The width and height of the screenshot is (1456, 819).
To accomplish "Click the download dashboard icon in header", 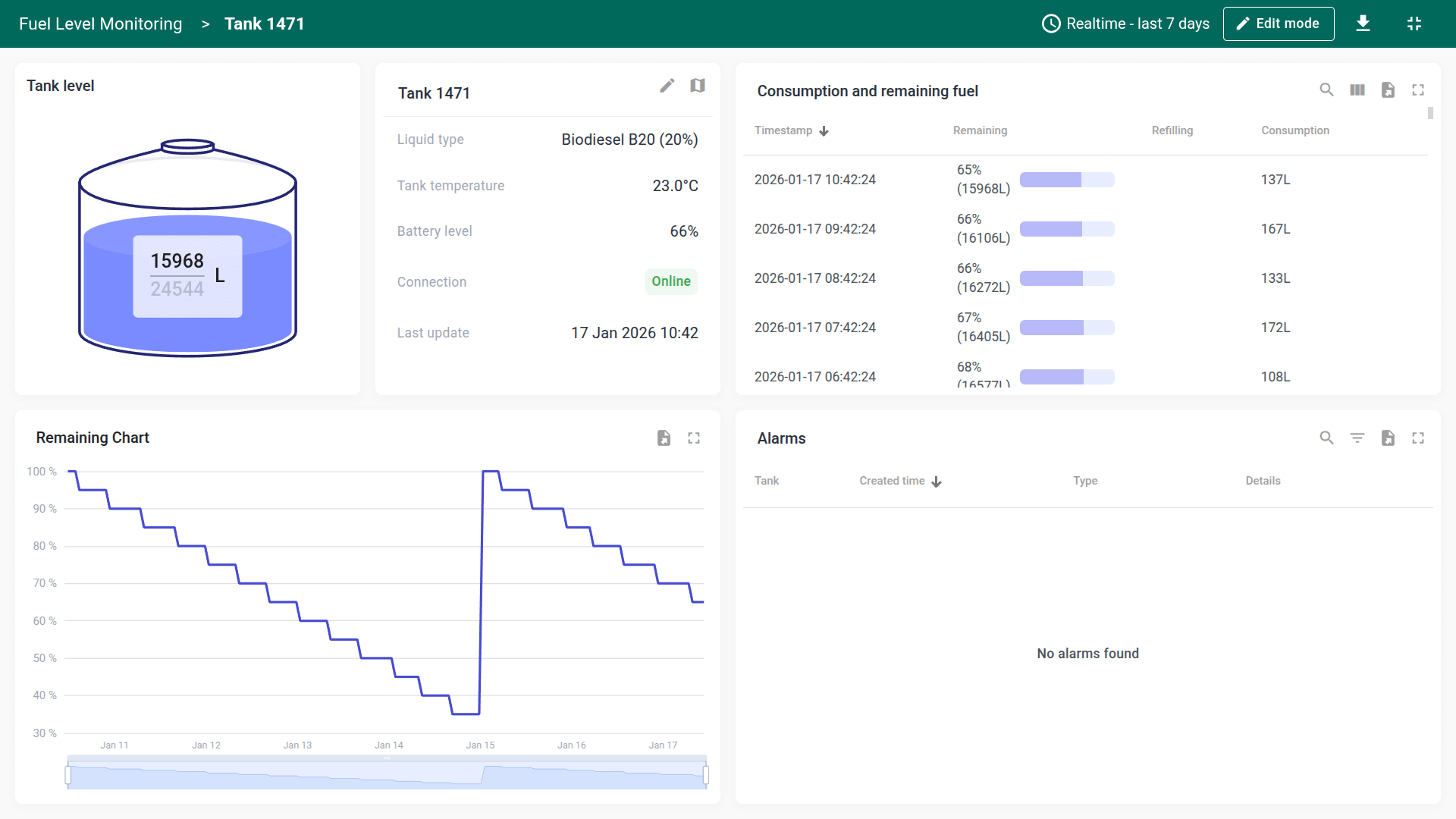I will tap(1363, 24).
